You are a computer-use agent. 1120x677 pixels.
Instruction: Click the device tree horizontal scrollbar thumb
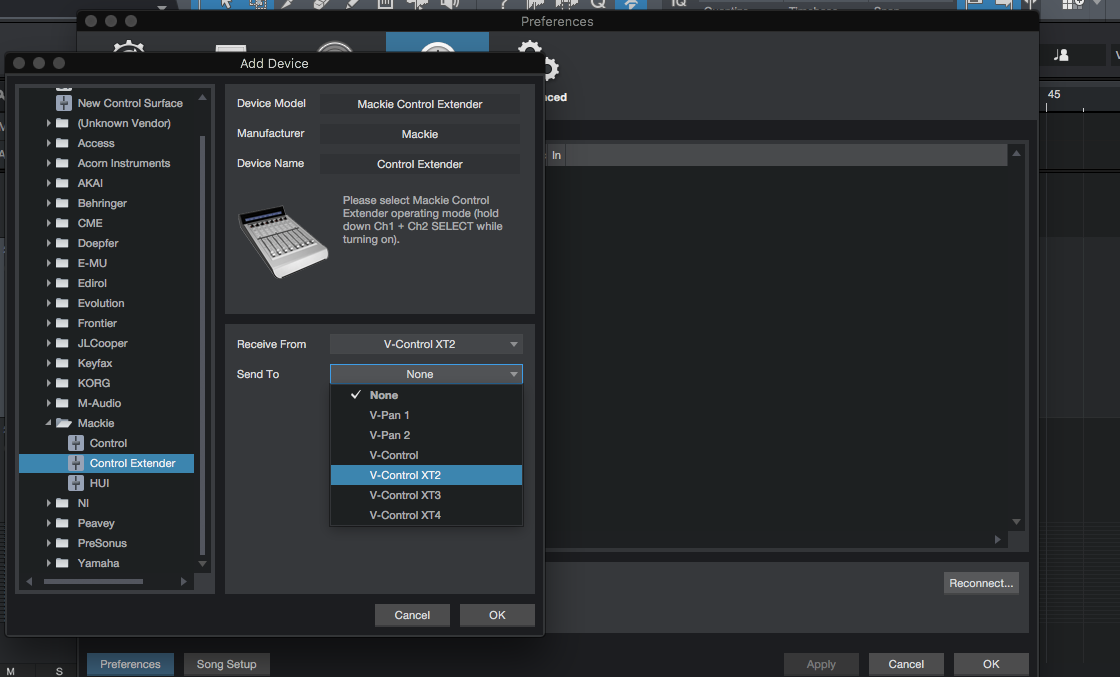click(93, 581)
